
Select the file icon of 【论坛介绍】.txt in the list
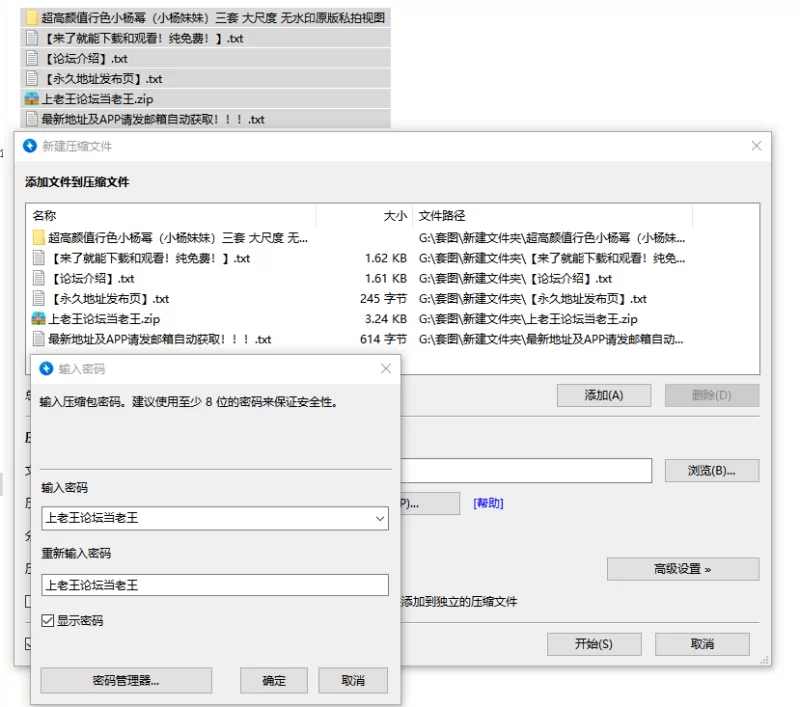[x=39, y=279]
